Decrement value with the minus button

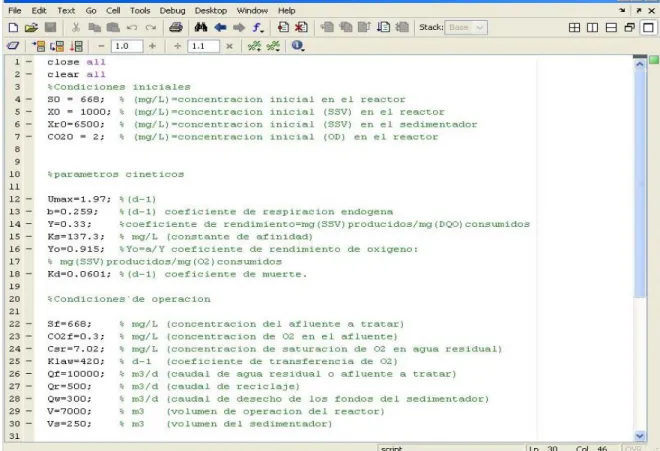coord(101,46)
